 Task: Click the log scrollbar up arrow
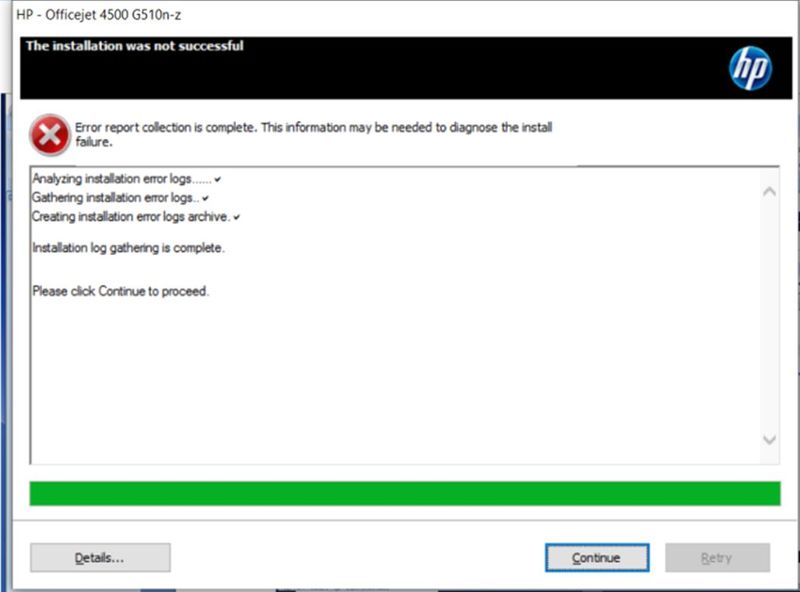coord(769,192)
